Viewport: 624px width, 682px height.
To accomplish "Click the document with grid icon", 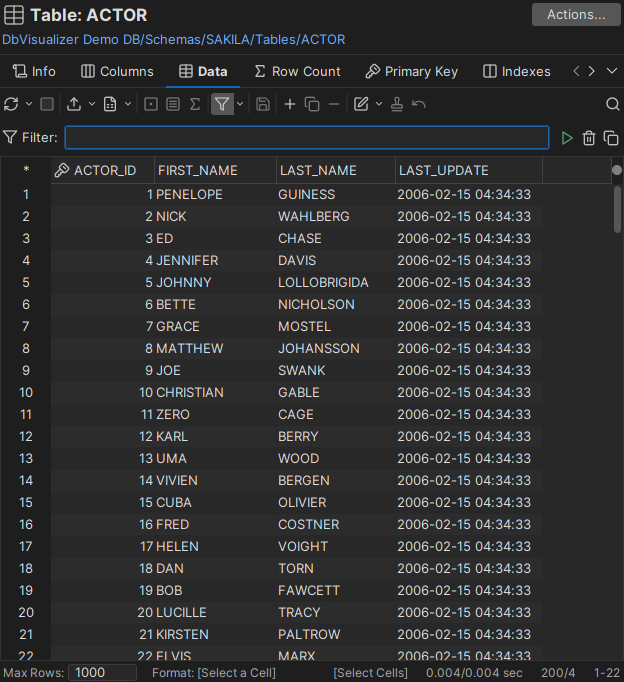I will pyautogui.click(x=110, y=104).
